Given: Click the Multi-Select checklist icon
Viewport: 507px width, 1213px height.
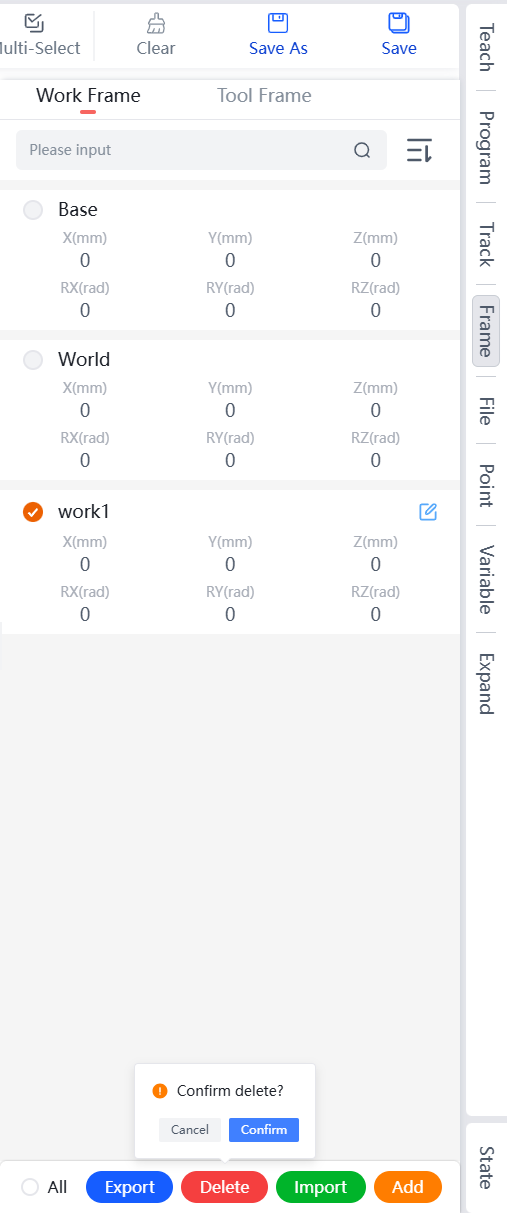Looking at the screenshot, I should pos(34,21).
